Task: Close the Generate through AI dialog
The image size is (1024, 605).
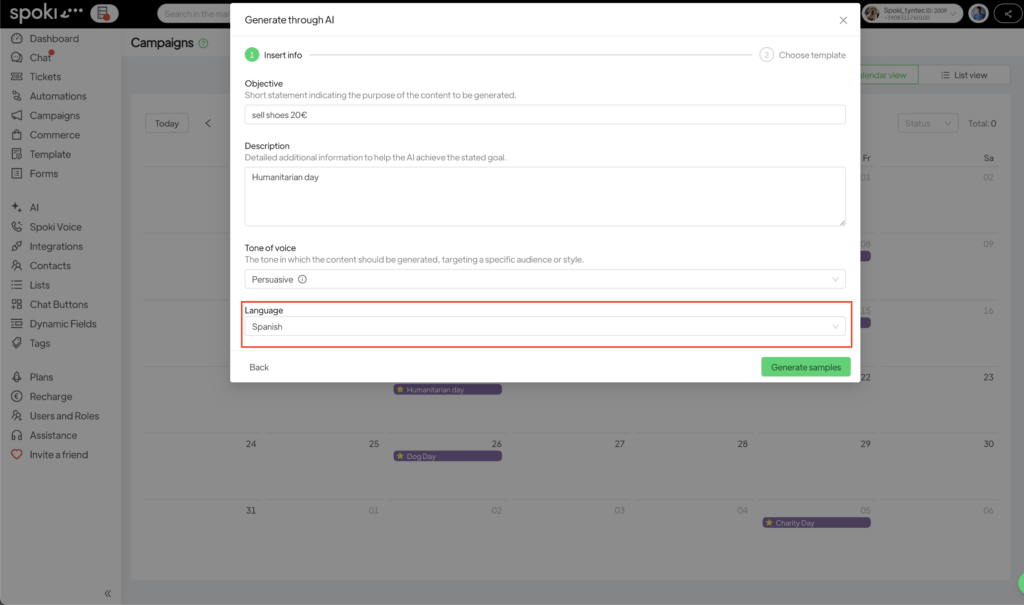Action: 842,20
